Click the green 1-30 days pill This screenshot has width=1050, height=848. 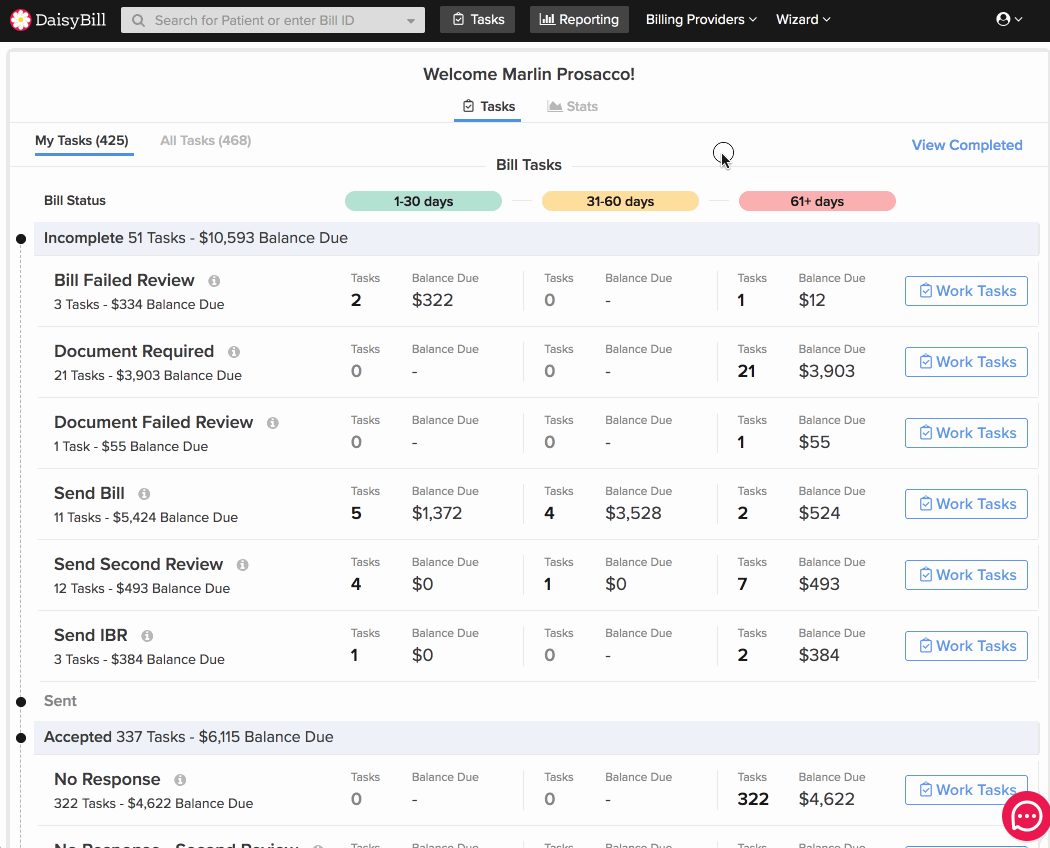[423, 201]
